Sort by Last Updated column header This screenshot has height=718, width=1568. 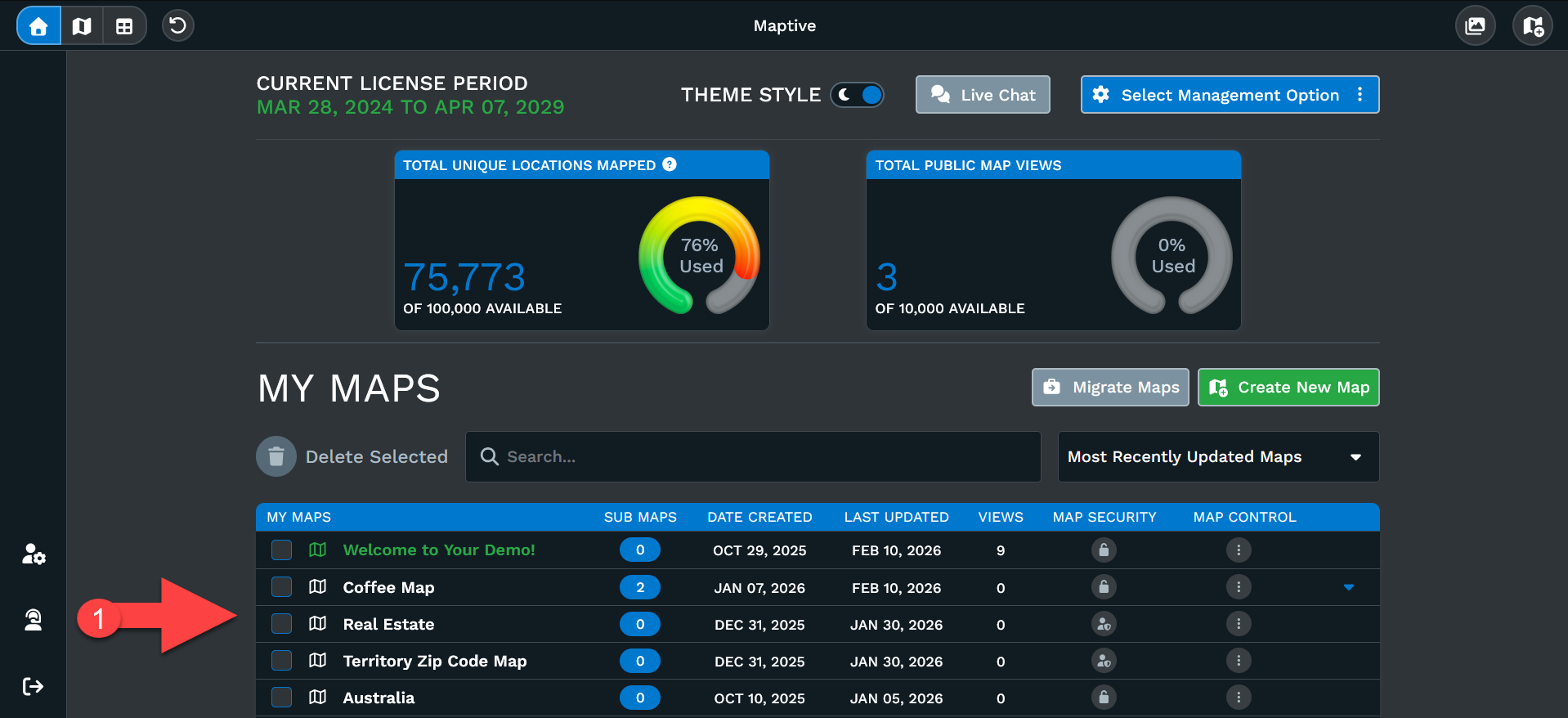(x=896, y=517)
